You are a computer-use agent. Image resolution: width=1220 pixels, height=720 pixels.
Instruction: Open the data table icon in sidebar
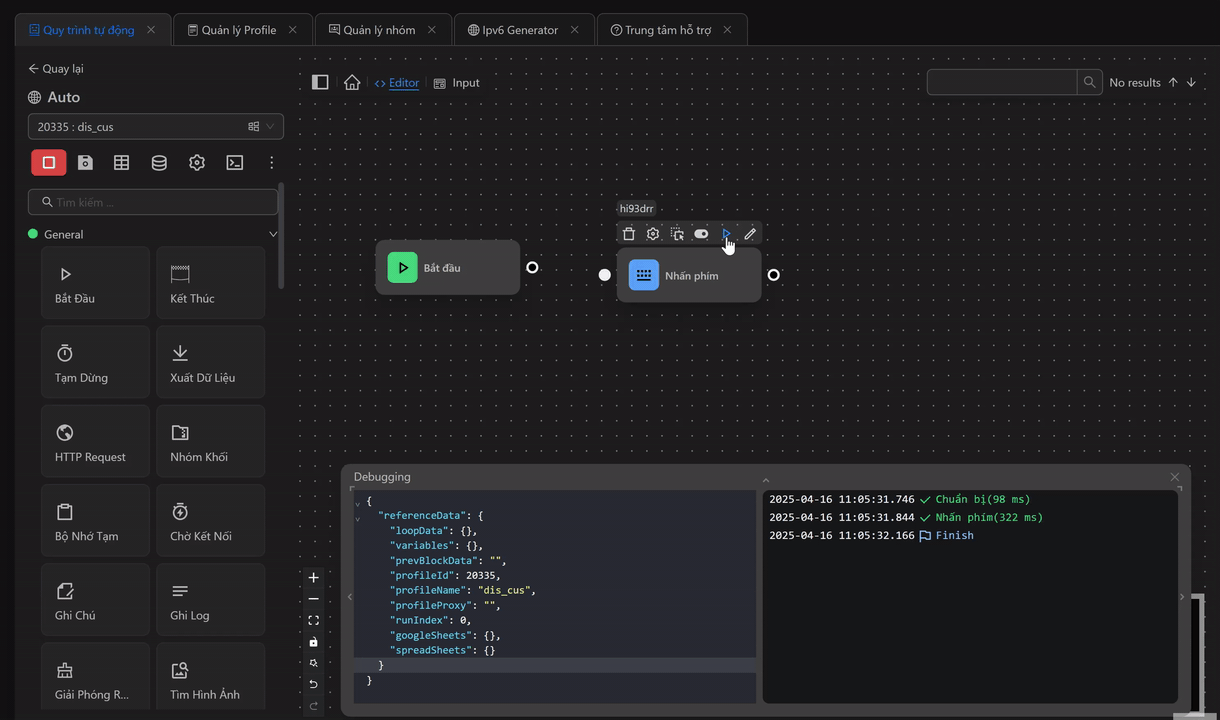click(x=121, y=162)
